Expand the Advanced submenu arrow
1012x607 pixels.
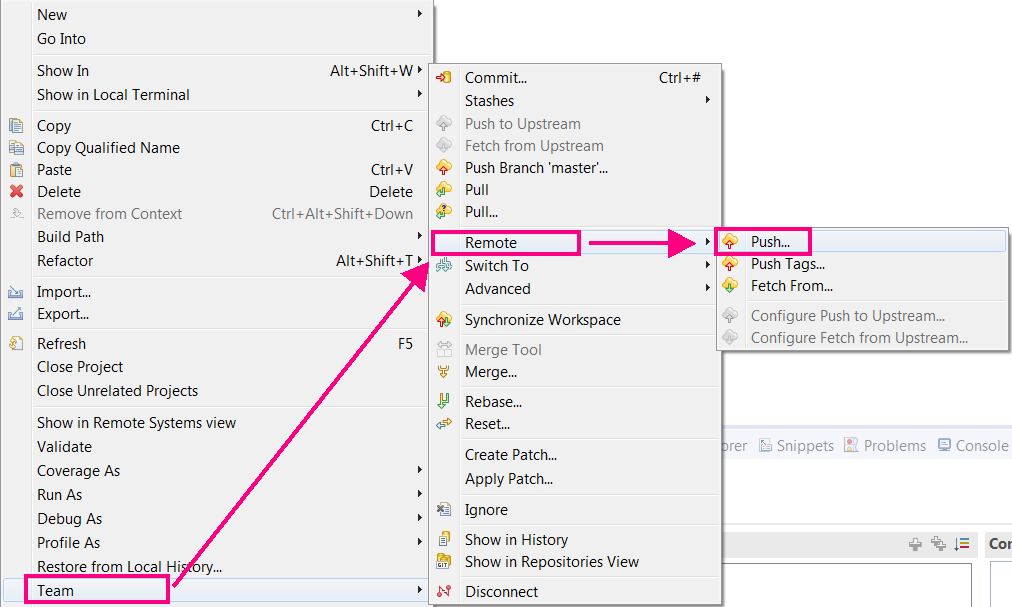[x=708, y=287]
